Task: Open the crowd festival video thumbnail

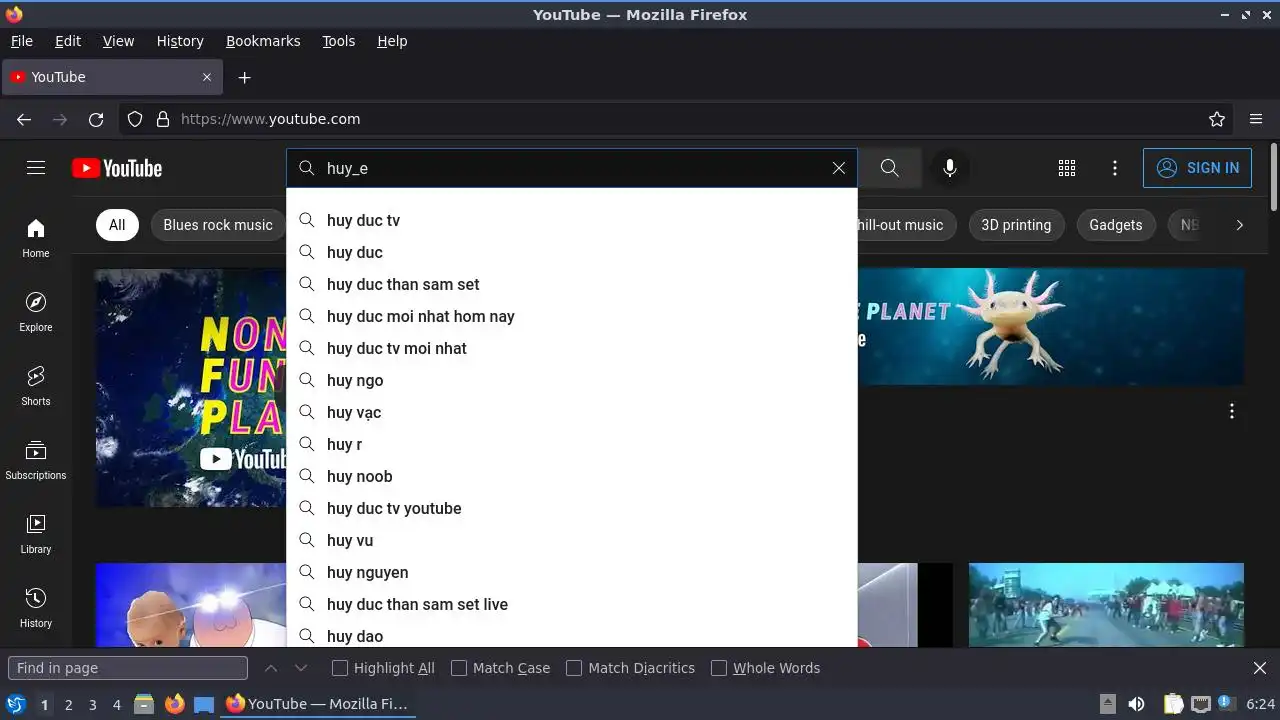Action: pyautogui.click(x=1106, y=604)
